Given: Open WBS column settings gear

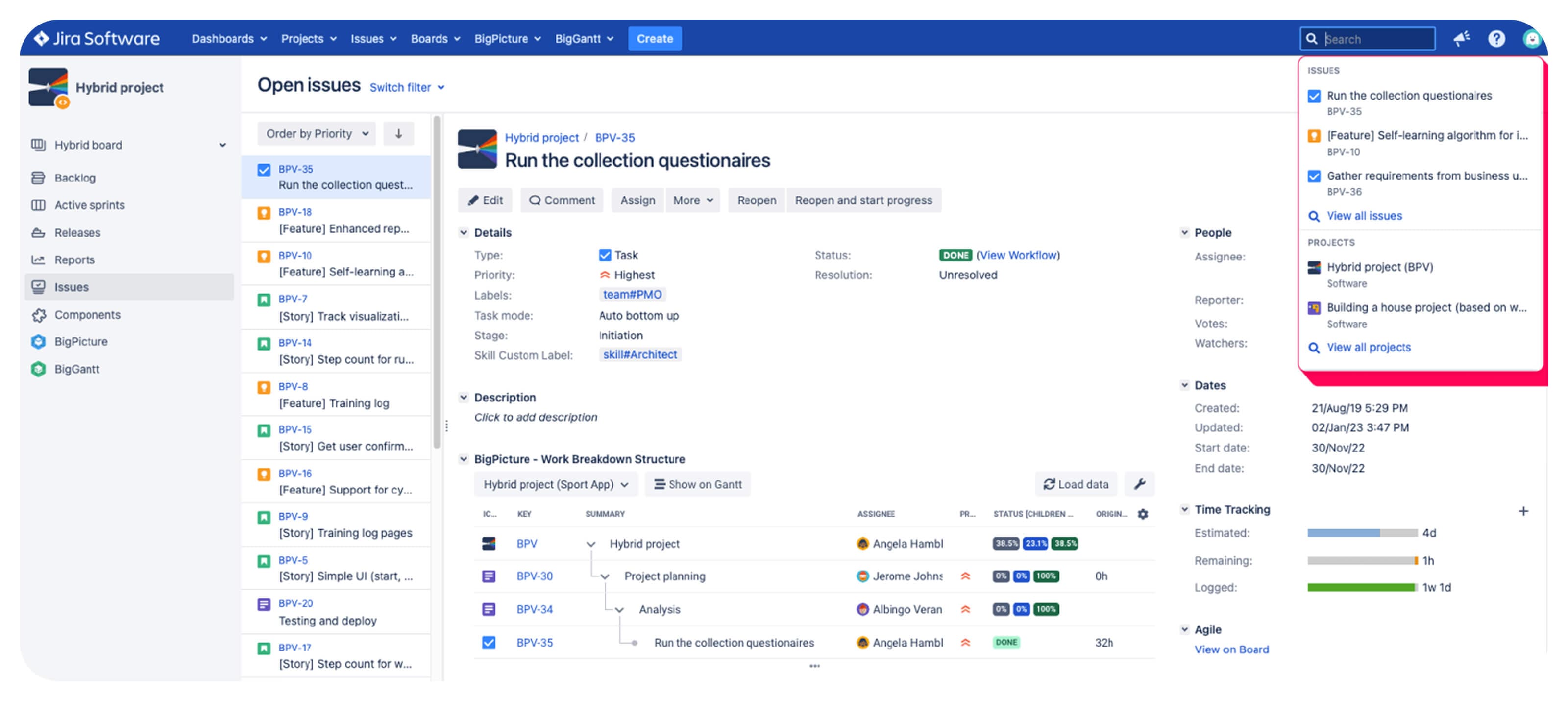Looking at the screenshot, I should coord(1143,514).
